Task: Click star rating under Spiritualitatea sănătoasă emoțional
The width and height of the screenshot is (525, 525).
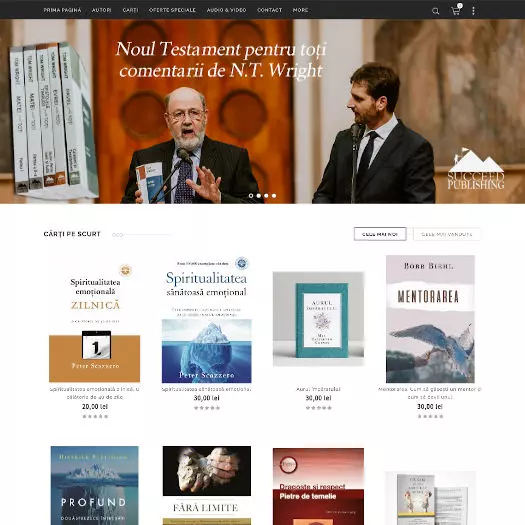Action: coord(207,407)
